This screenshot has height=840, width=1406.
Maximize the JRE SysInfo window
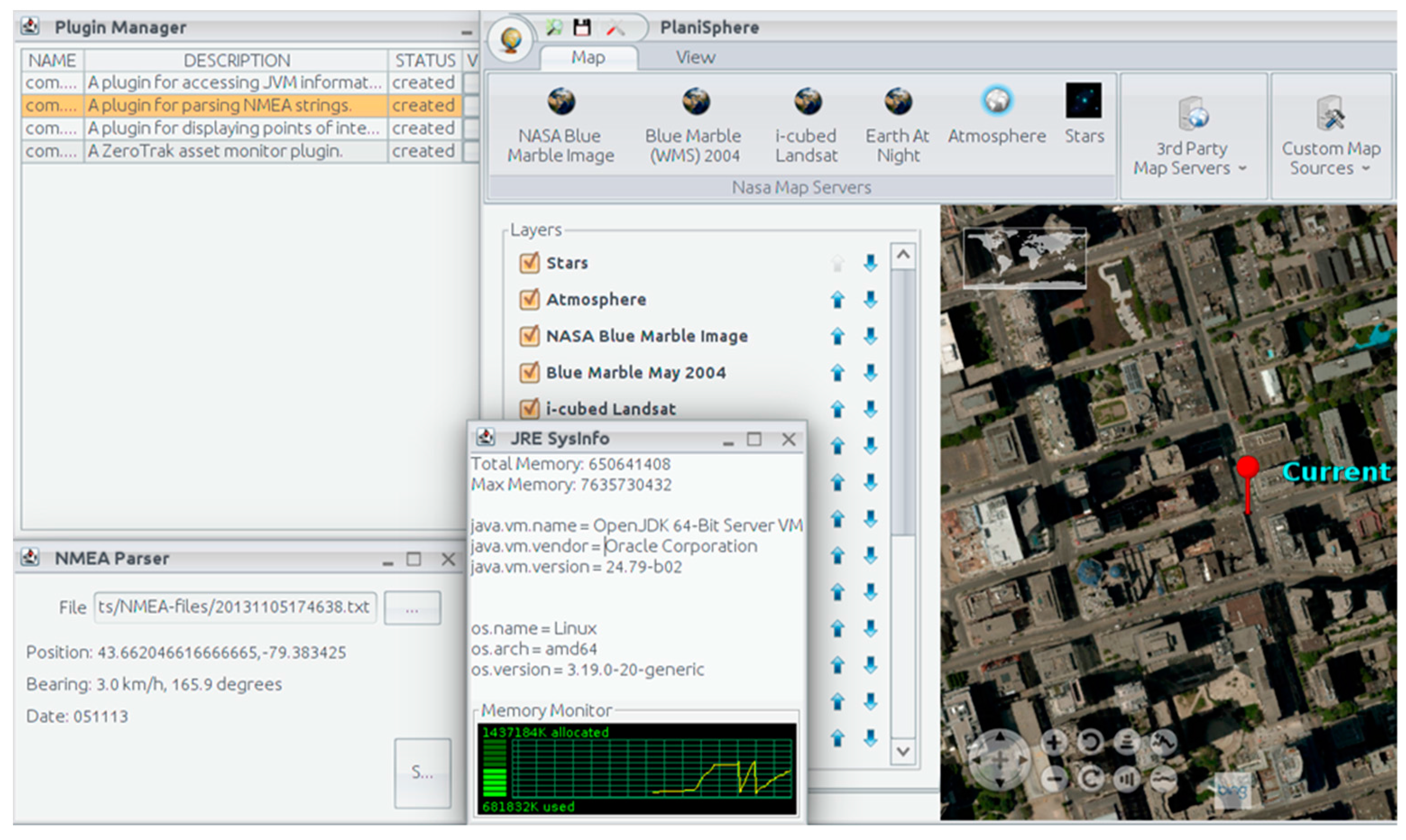click(x=754, y=439)
